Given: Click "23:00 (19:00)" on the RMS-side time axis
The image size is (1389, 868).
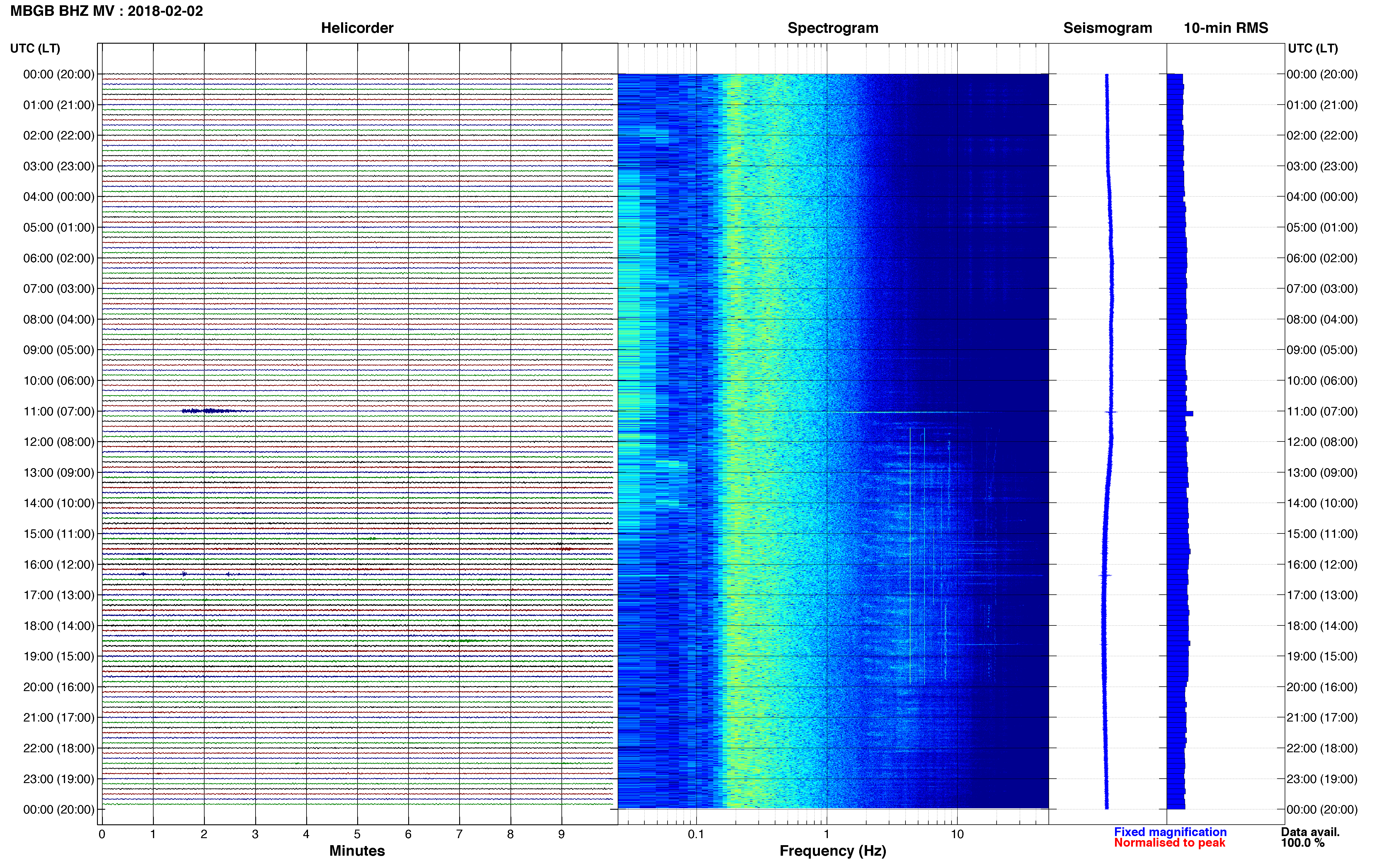Looking at the screenshot, I should point(1322,779).
